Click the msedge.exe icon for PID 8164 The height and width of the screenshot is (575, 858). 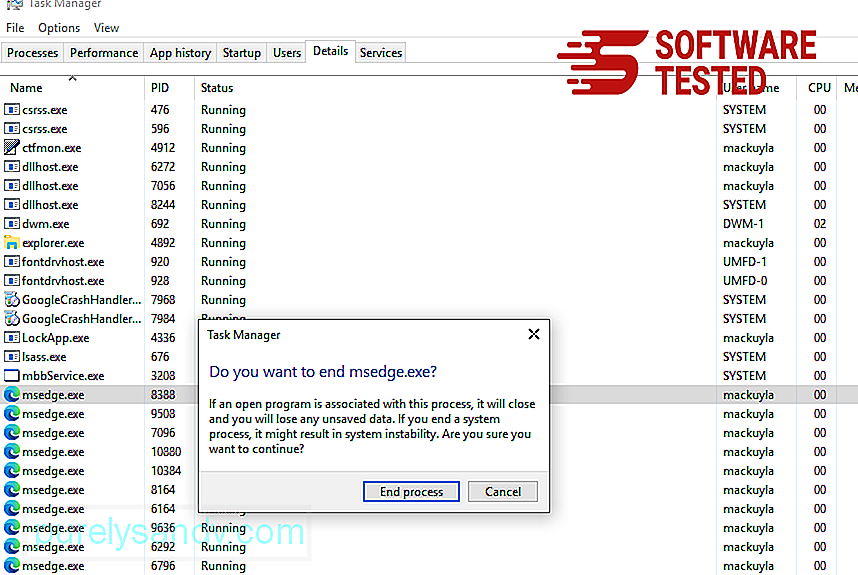(x=11, y=490)
